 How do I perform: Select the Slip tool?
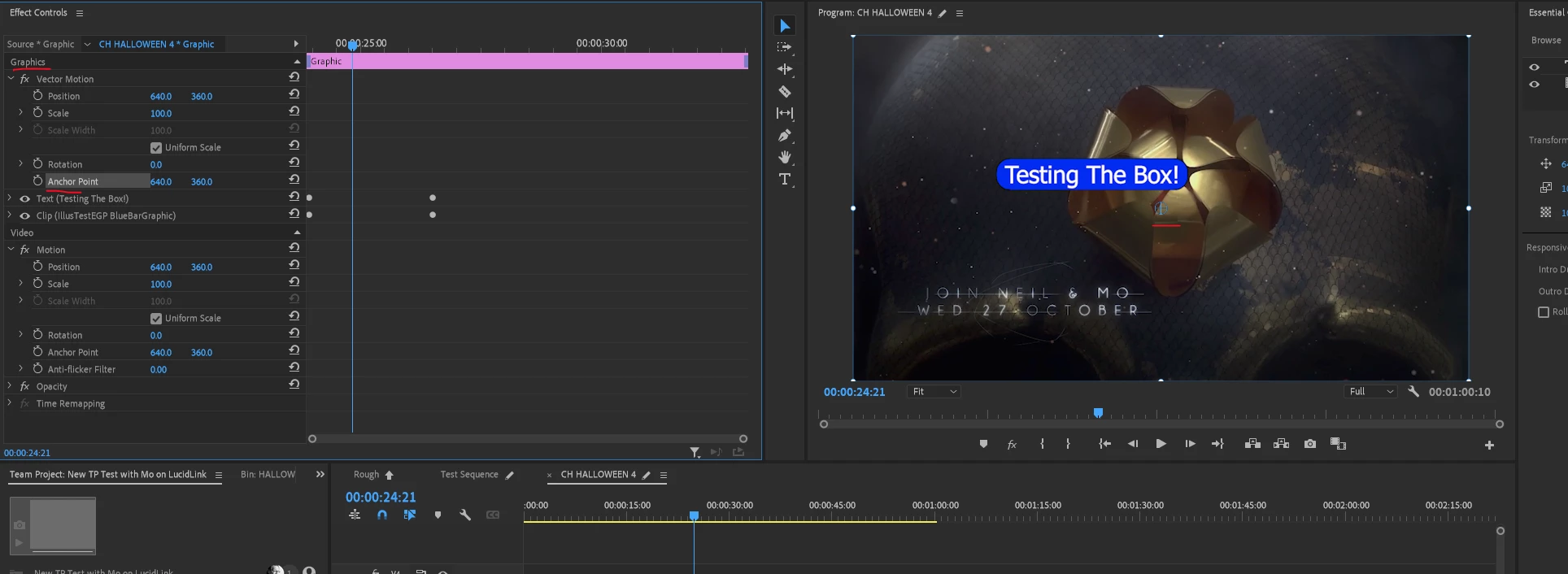(785, 113)
